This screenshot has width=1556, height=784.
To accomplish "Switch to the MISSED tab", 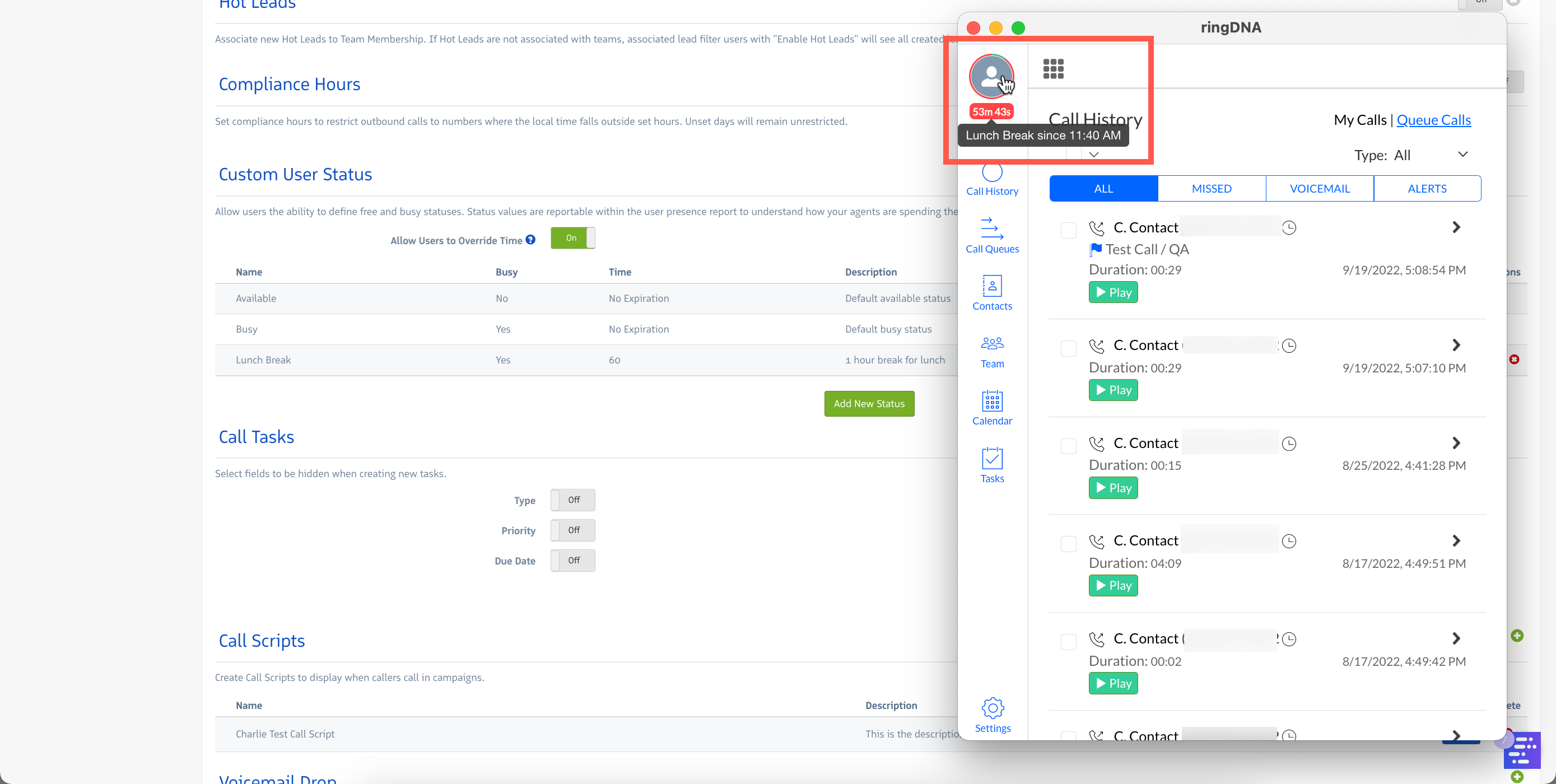I will tap(1211, 189).
